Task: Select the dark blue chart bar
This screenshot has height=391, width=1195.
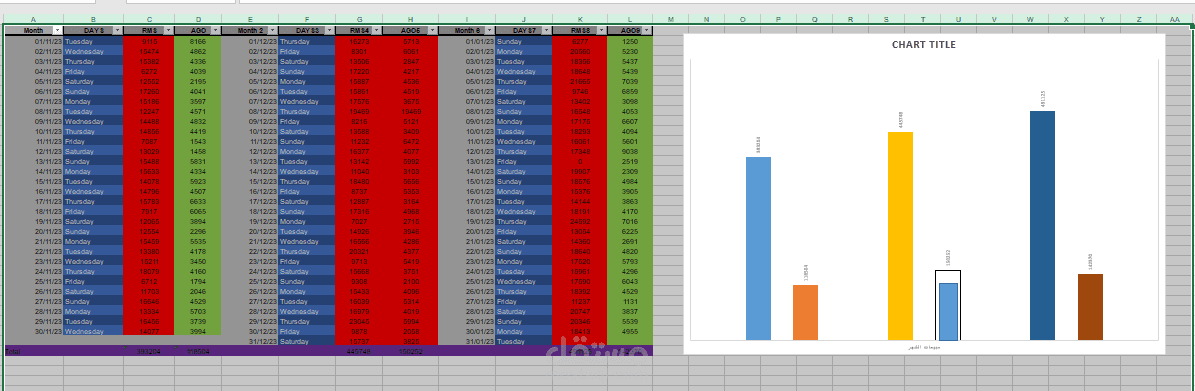Action: tap(1043, 225)
